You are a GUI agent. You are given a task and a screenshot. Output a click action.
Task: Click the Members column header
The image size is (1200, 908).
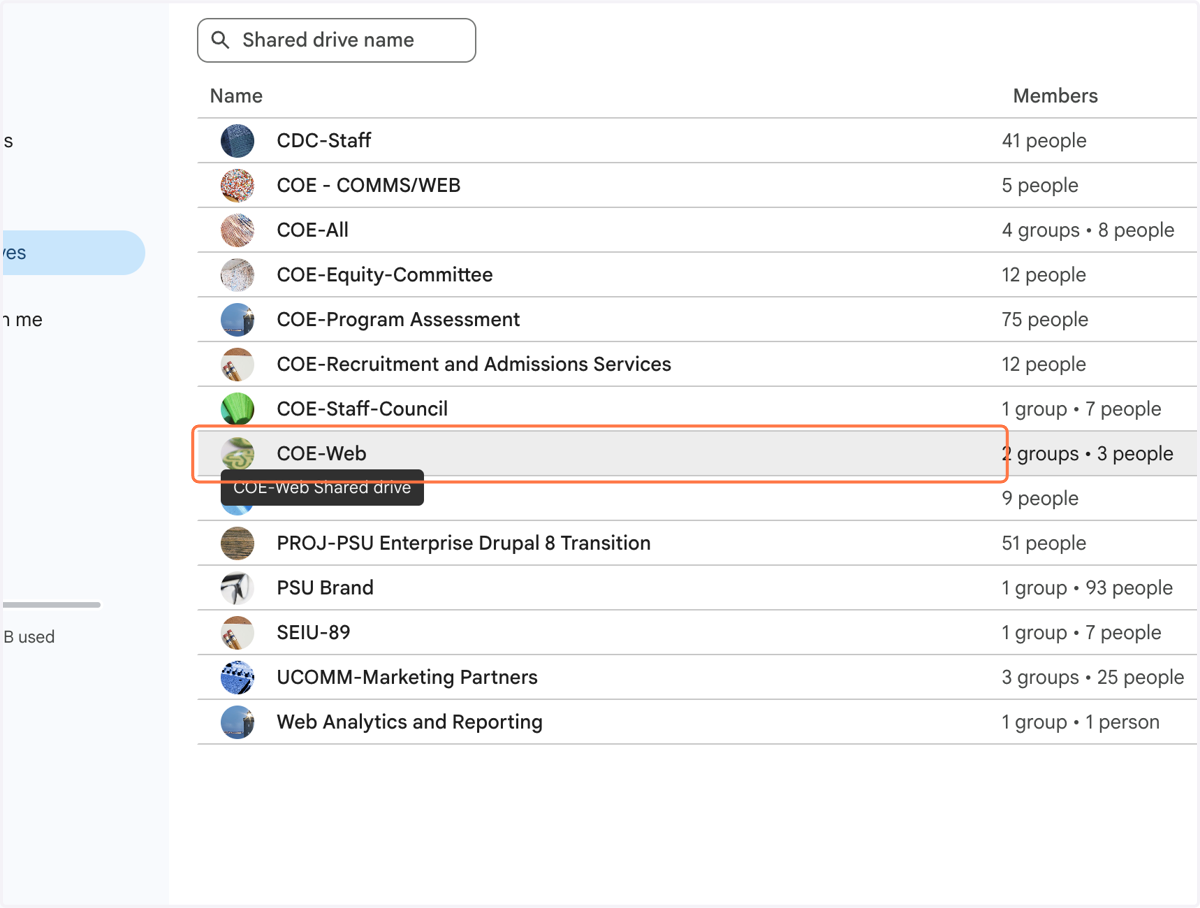[x=1055, y=96]
